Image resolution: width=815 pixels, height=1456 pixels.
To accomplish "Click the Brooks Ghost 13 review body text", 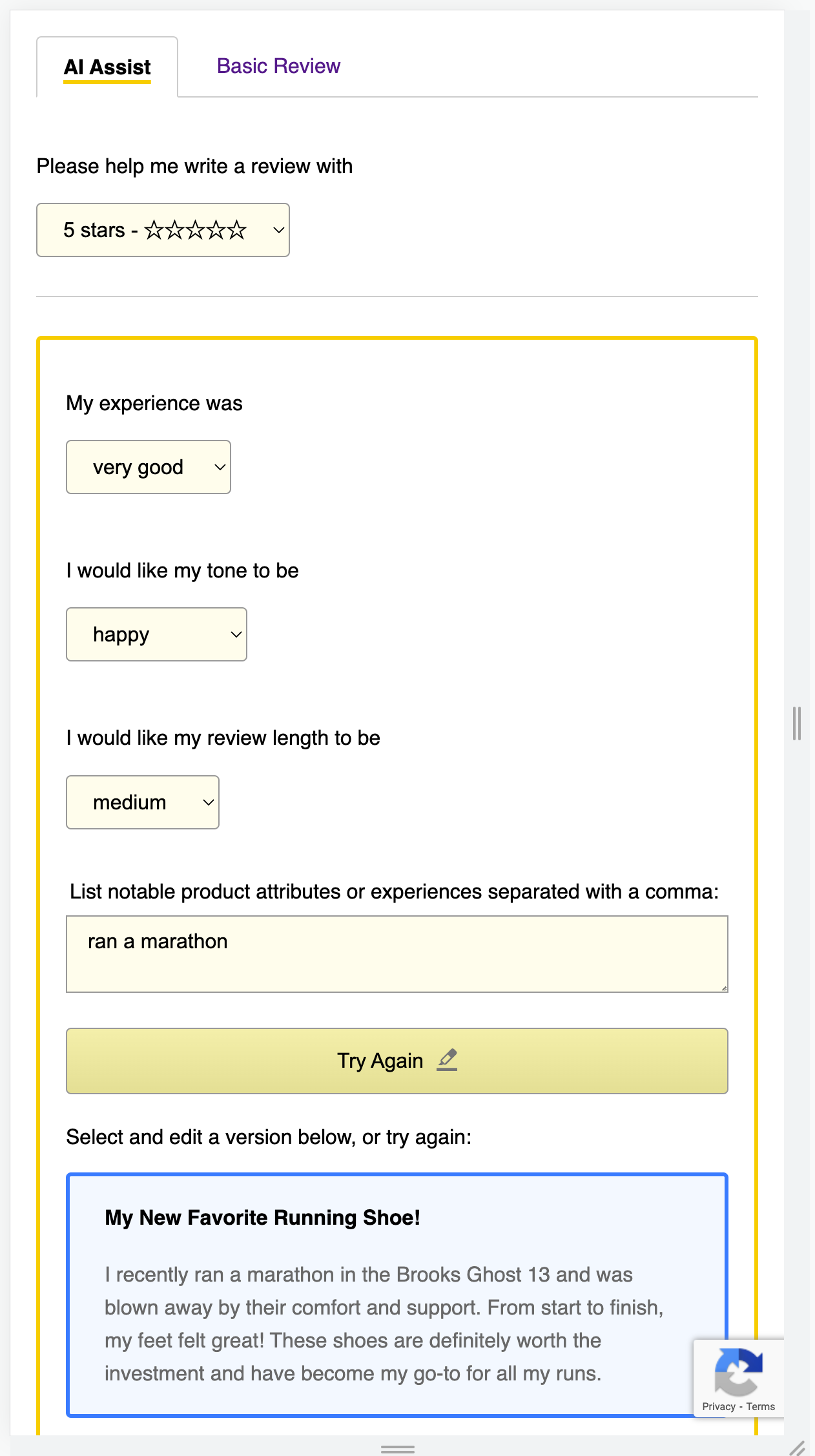I will [384, 1324].
